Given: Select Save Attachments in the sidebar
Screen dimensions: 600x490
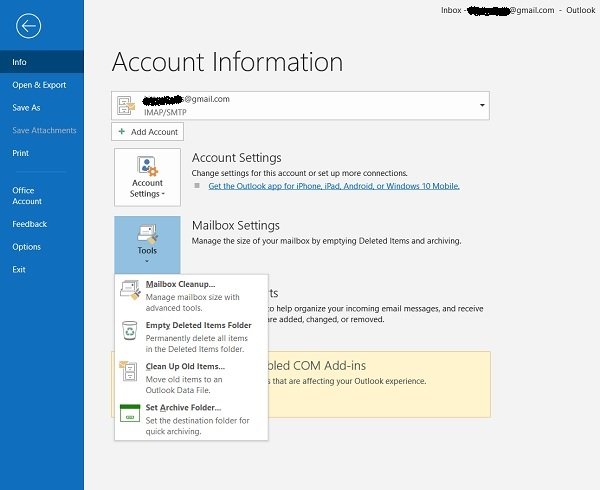Looking at the screenshot, I should [x=42, y=130].
